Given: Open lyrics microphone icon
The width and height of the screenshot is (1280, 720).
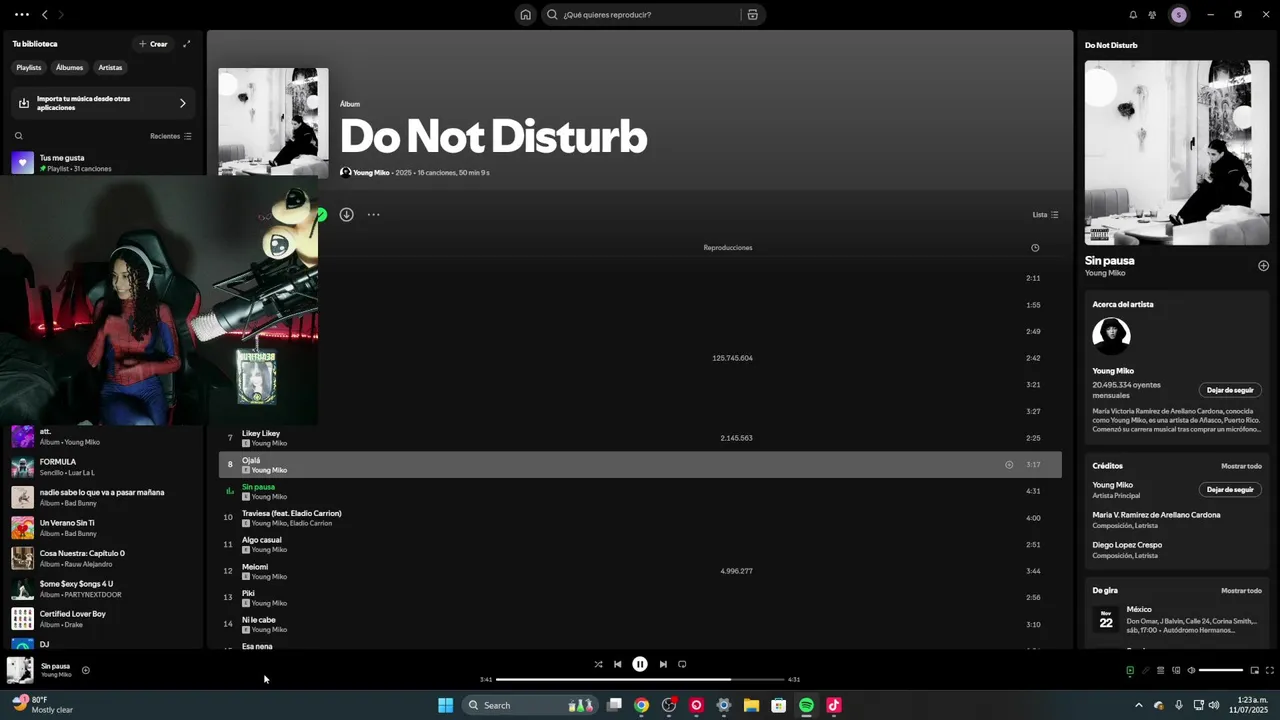Looking at the screenshot, I should coord(1145,670).
